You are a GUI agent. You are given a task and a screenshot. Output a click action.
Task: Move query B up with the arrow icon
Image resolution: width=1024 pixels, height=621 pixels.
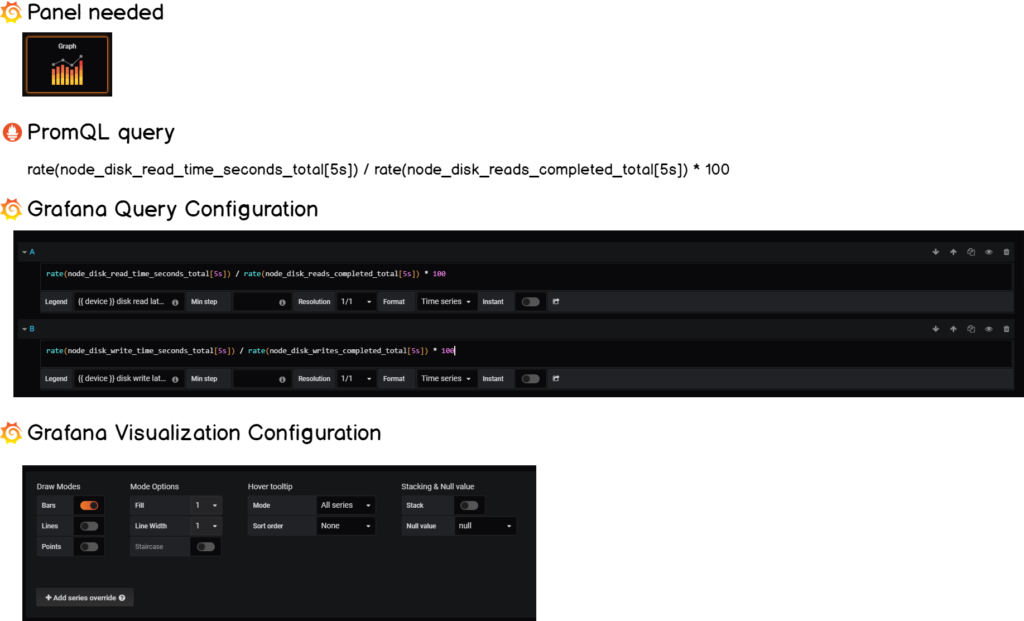pyautogui.click(x=953, y=329)
